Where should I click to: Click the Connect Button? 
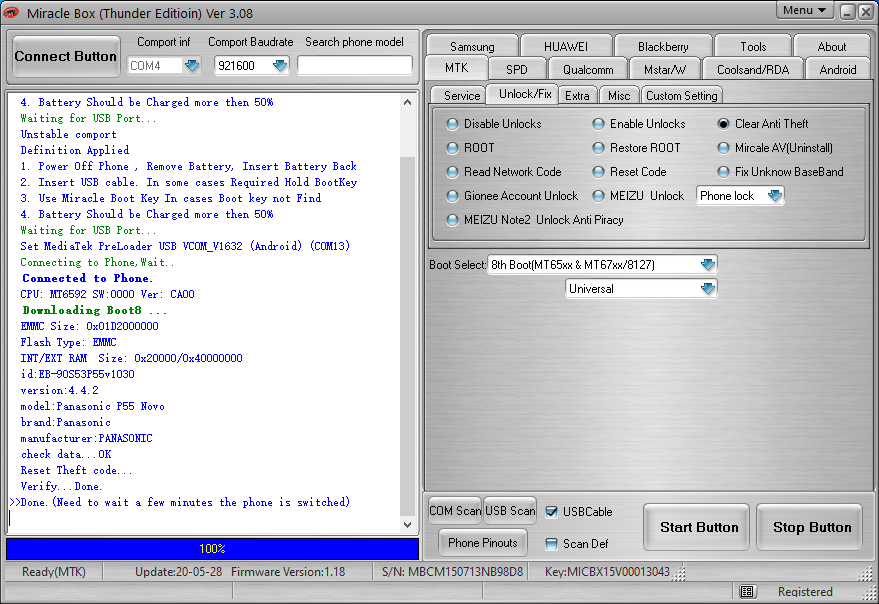(66, 56)
